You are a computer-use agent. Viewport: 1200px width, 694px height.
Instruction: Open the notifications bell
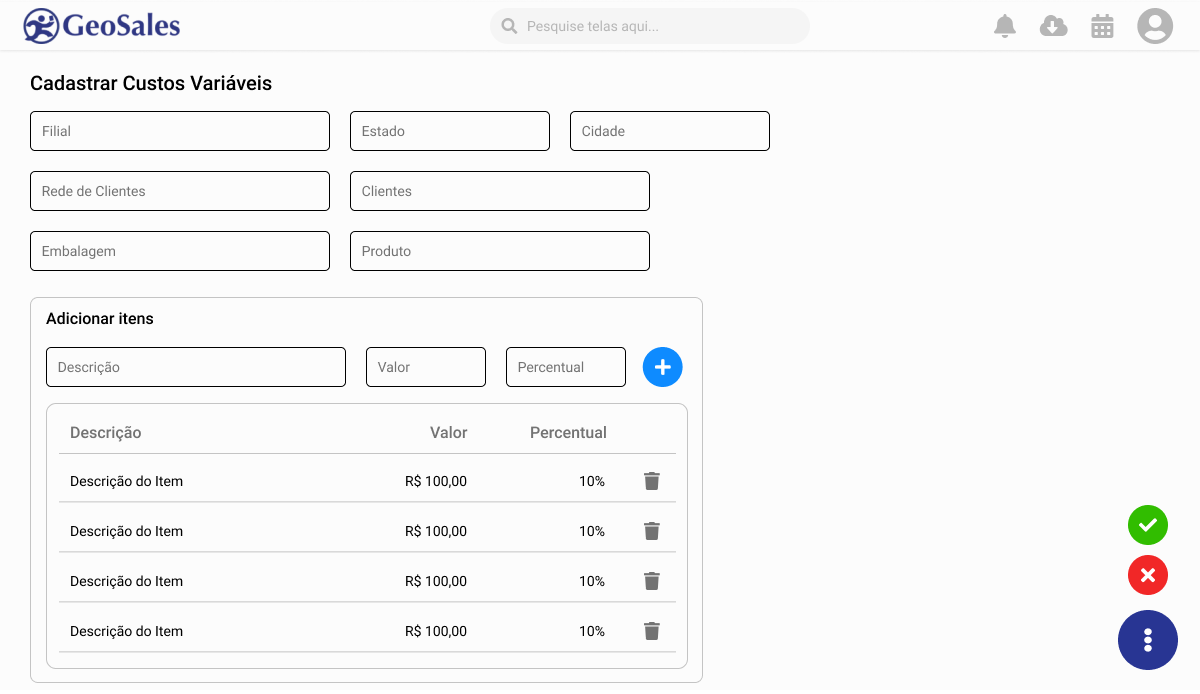pyautogui.click(x=1005, y=26)
